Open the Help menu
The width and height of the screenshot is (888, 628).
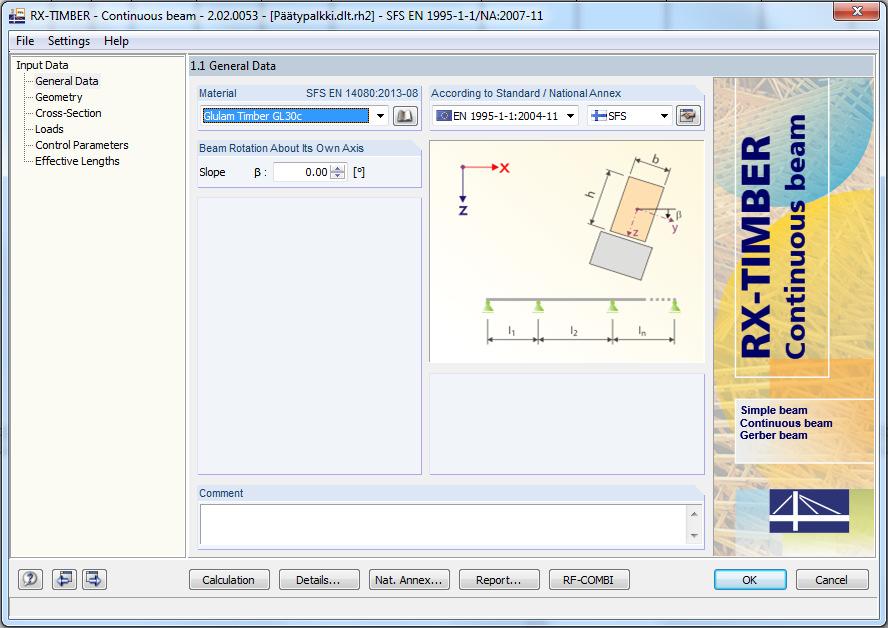click(x=116, y=41)
